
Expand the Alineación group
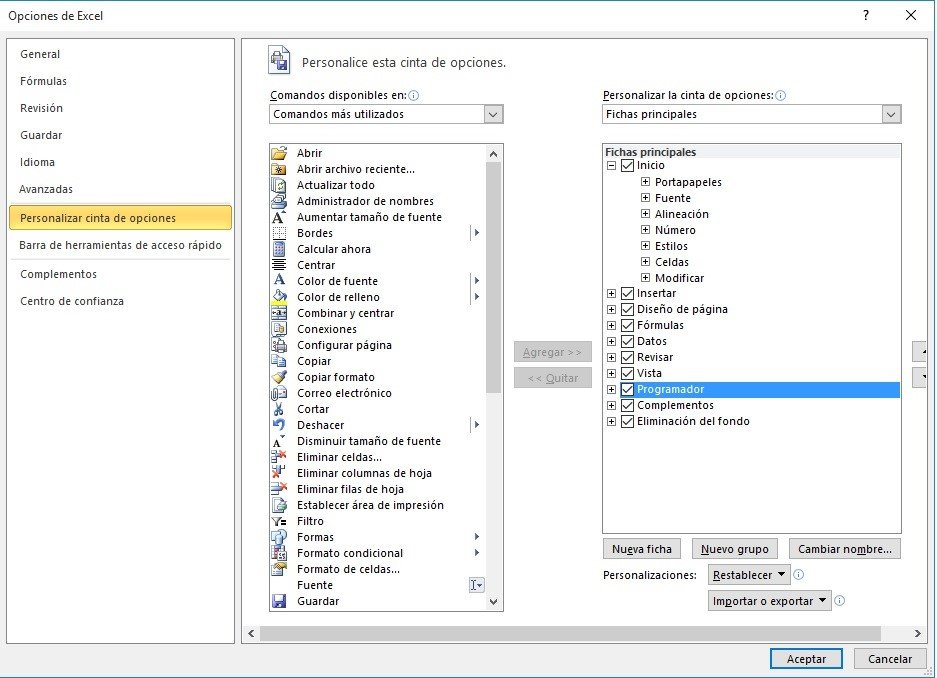645,214
